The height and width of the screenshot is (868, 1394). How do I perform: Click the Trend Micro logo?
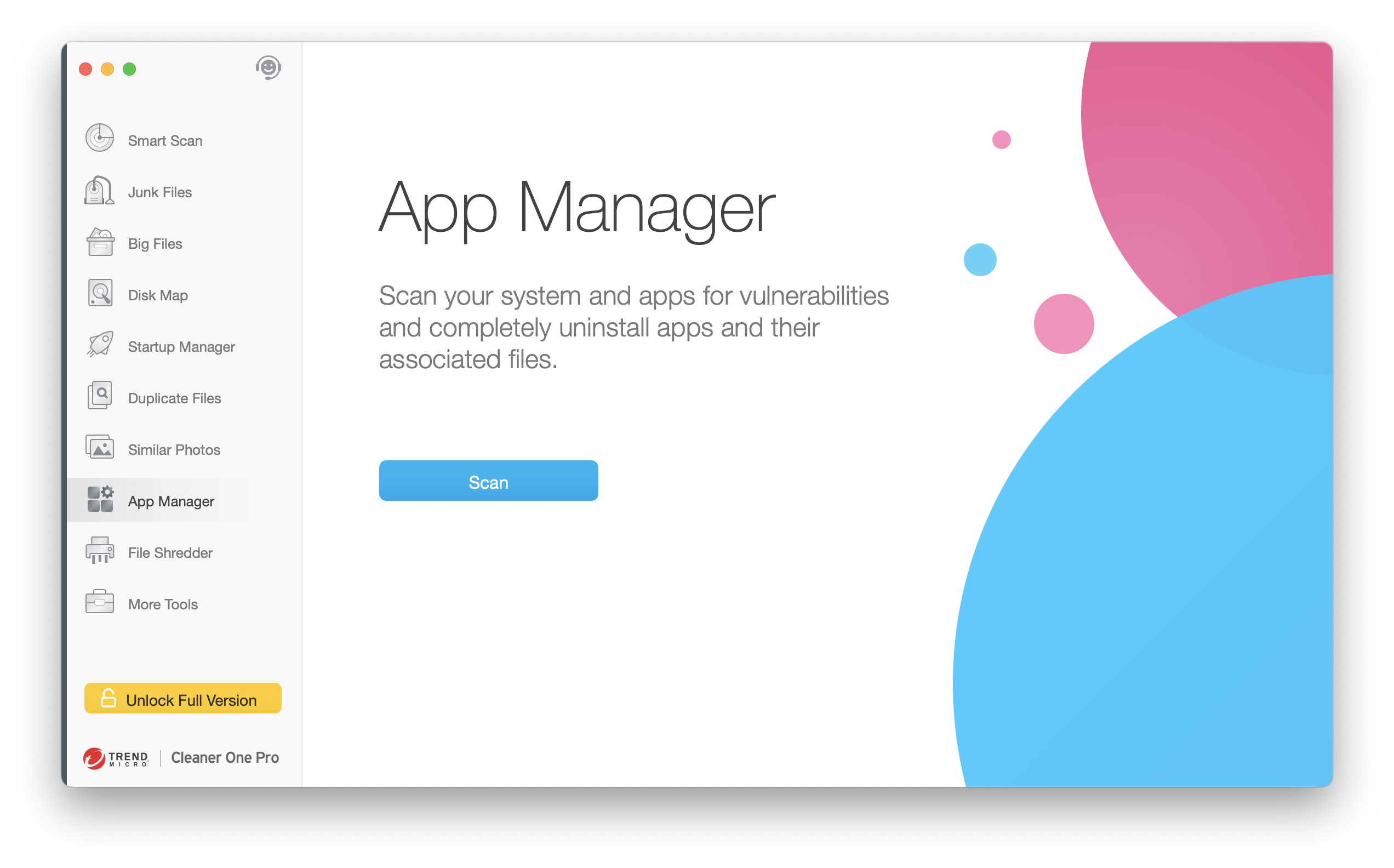(x=117, y=758)
